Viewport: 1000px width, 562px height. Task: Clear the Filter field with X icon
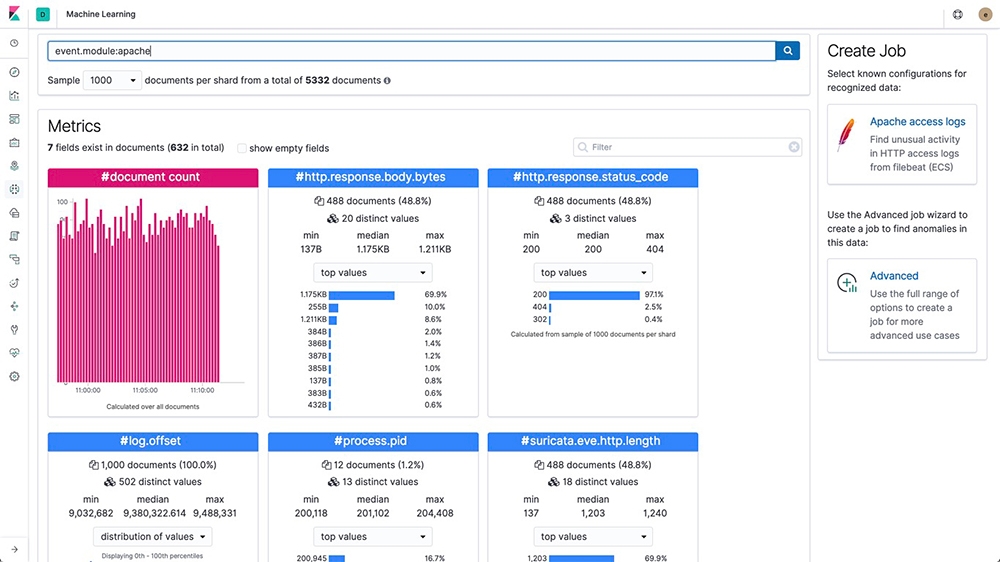click(793, 147)
